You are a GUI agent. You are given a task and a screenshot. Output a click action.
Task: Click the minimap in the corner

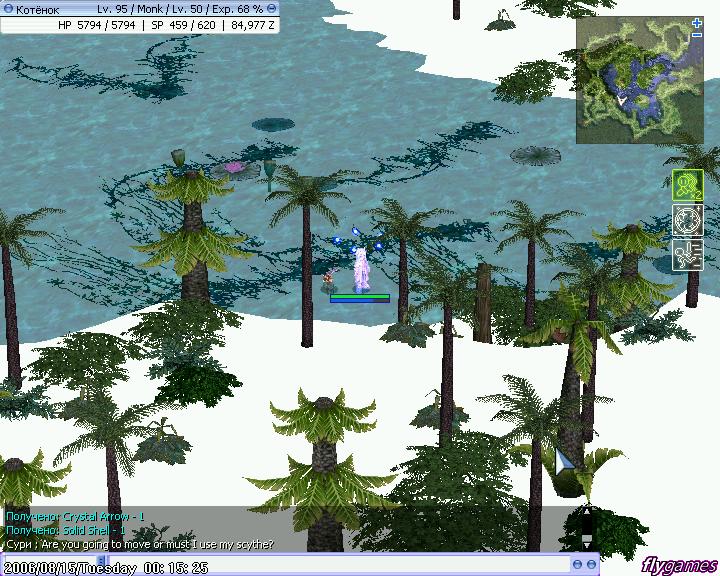[x=639, y=80]
